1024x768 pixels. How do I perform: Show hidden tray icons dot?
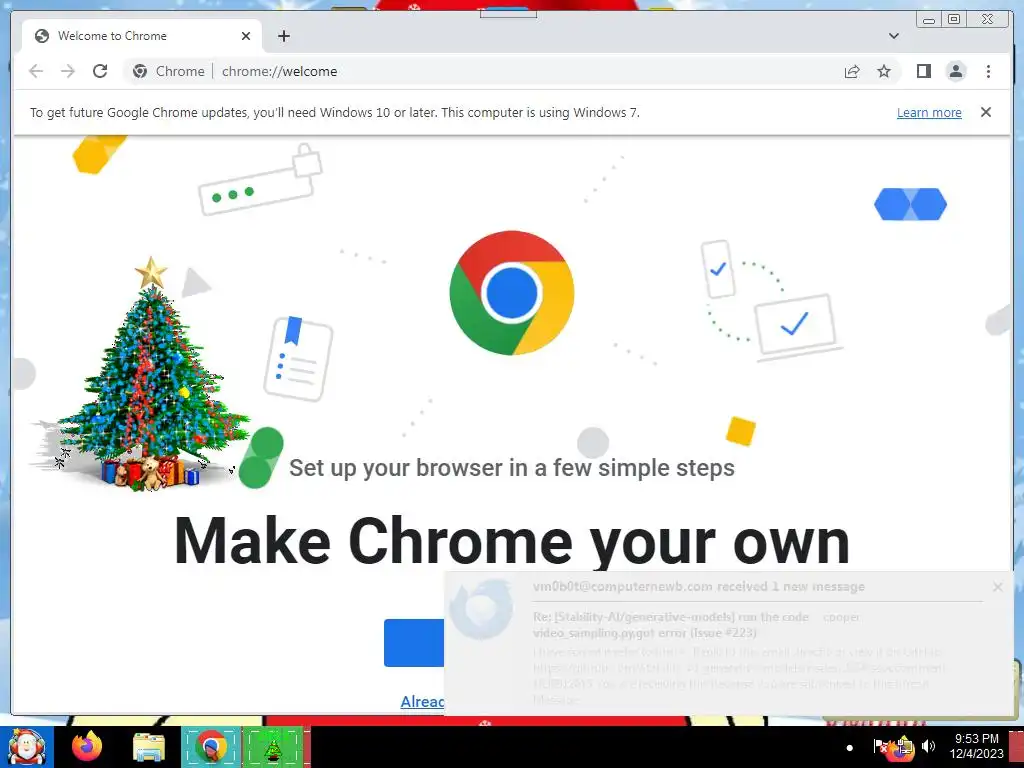(x=849, y=748)
